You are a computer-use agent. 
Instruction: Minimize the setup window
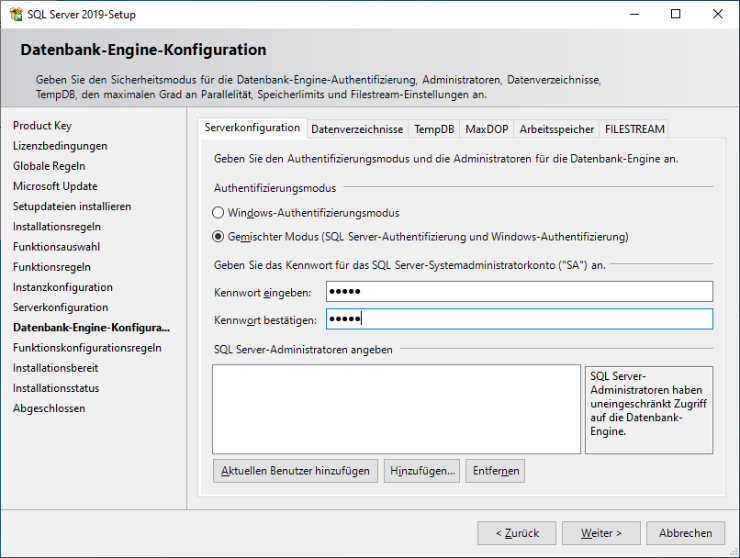tap(634, 14)
